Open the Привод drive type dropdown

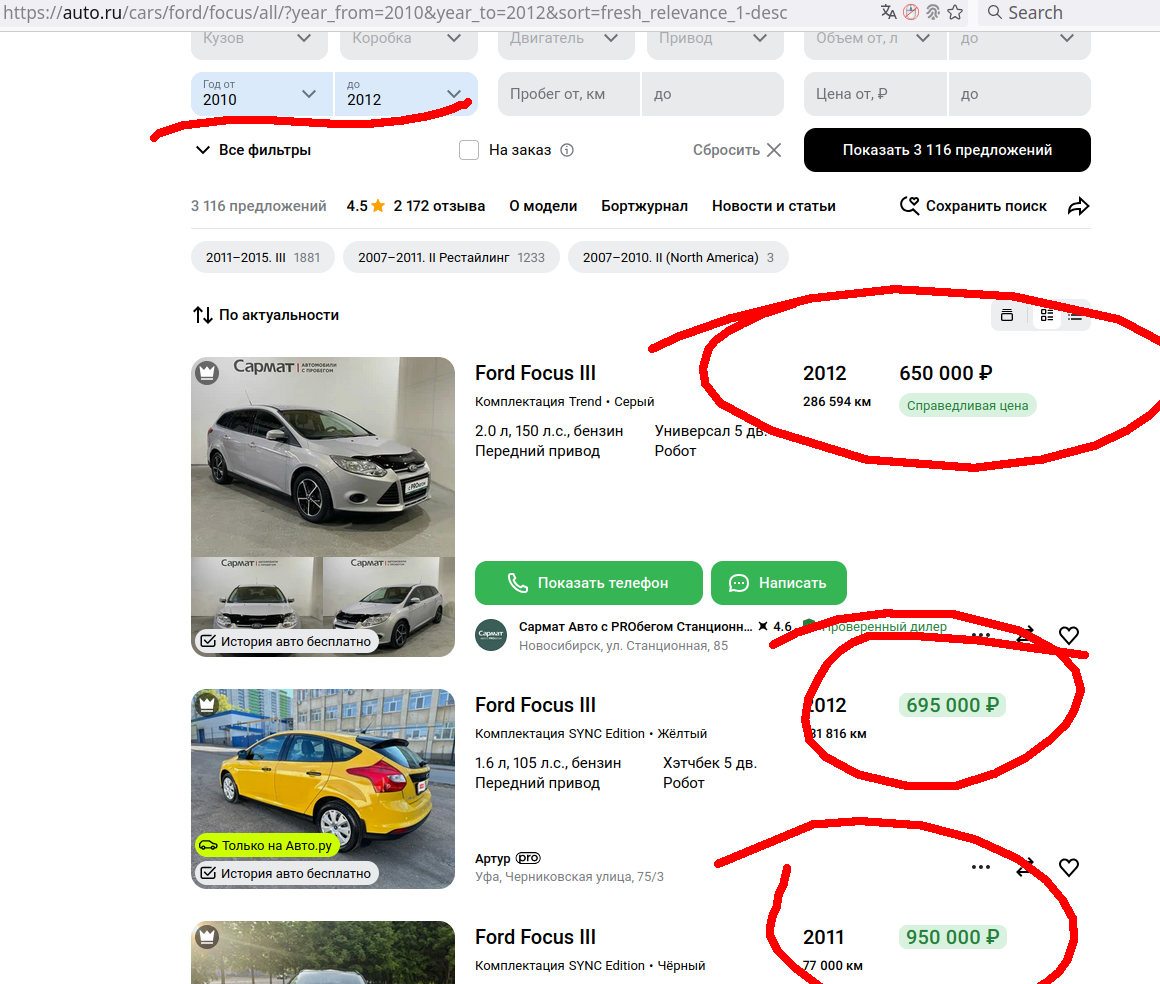(x=715, y=41)
